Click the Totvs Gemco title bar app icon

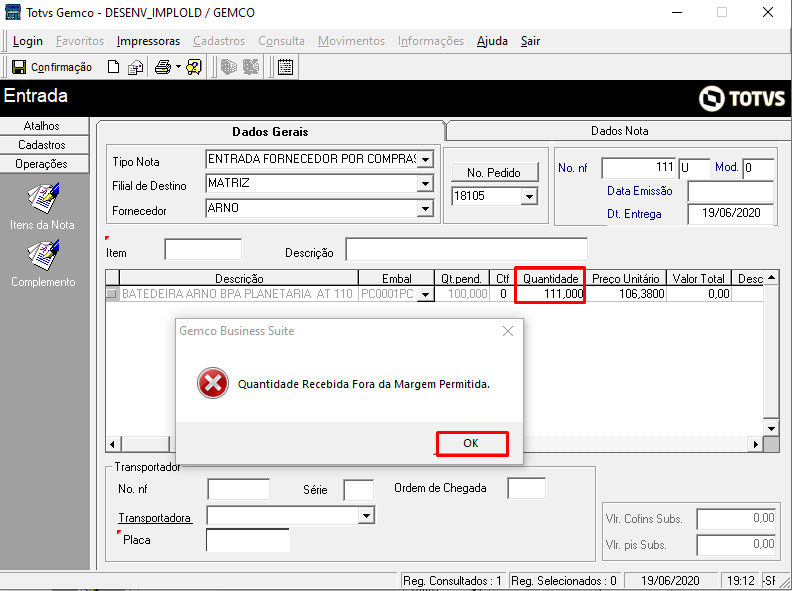click(12, 12)
